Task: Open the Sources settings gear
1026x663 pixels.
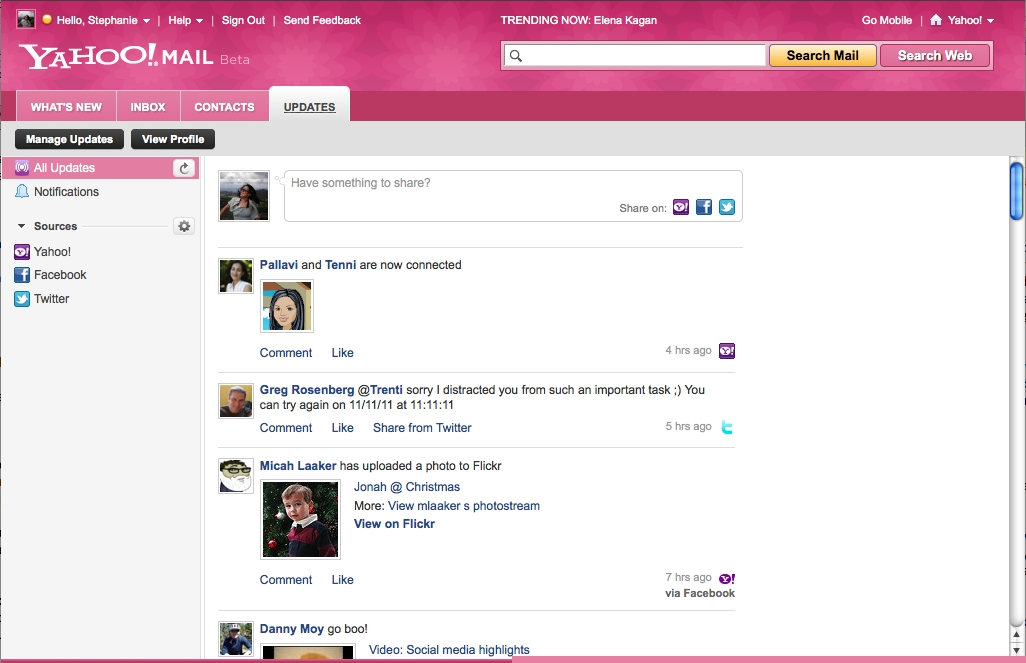Action: pos(184,226)
